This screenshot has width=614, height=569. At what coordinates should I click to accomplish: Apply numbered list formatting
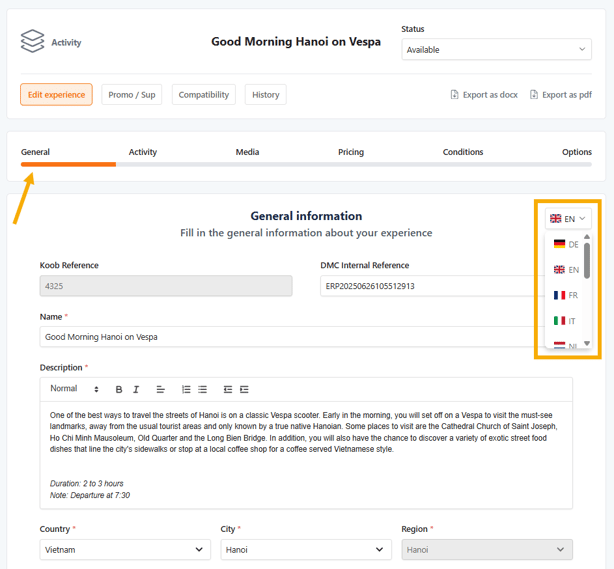[x=186, y=389]
